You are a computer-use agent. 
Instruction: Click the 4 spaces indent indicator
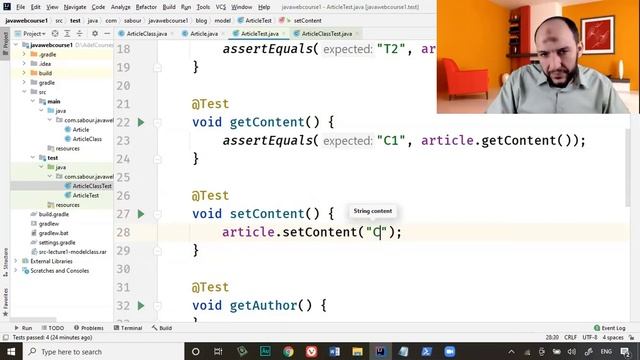(613, 338)
